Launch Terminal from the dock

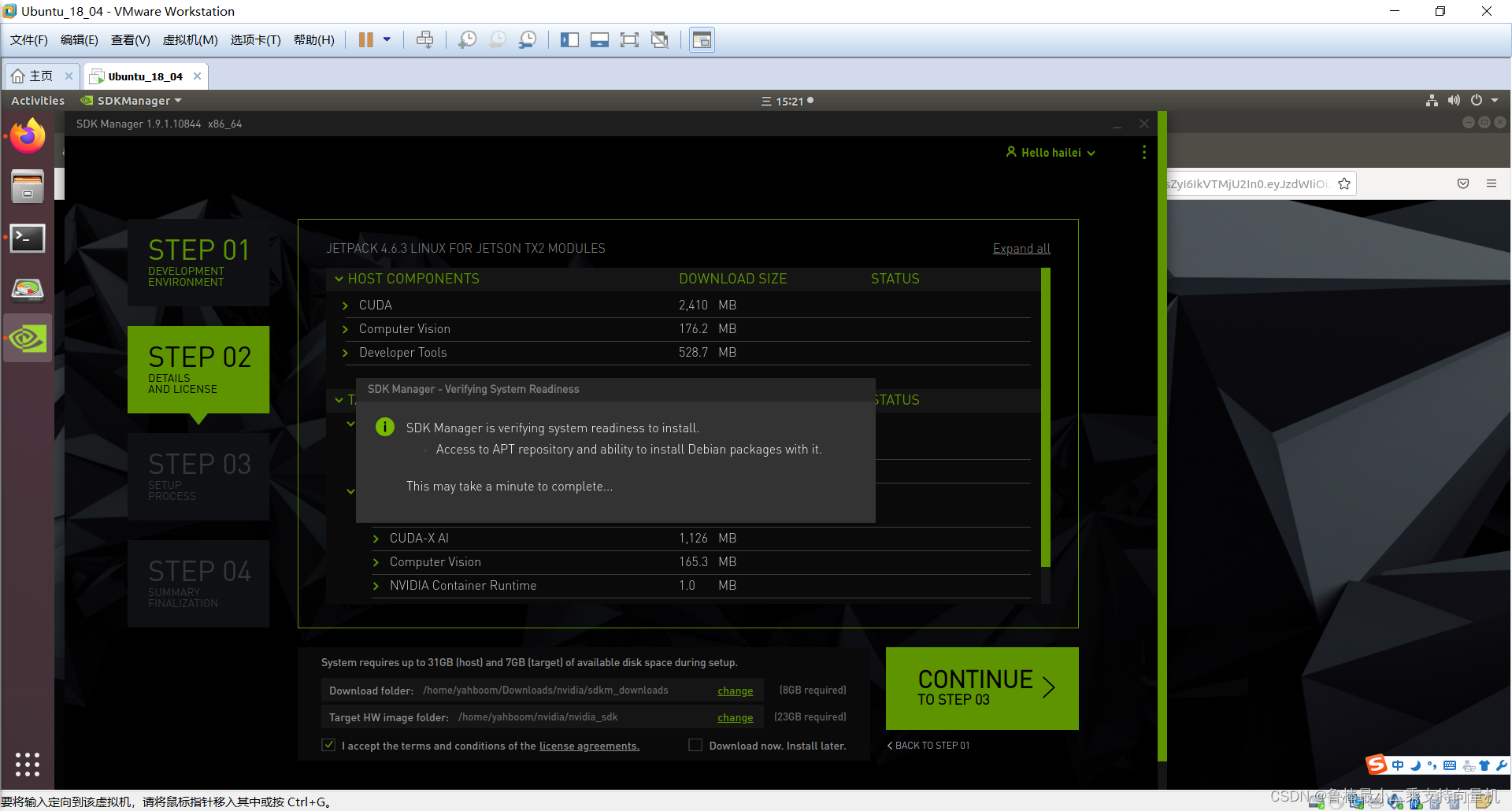point(28,238)
